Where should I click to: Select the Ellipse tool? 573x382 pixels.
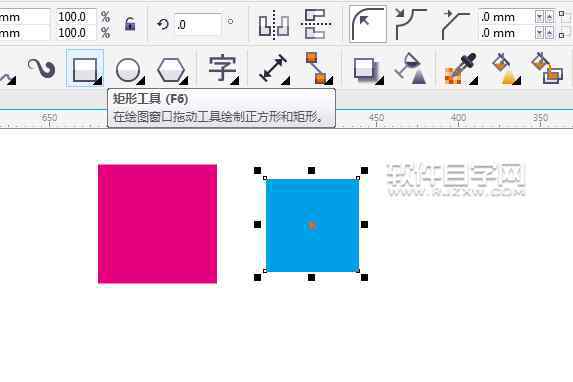point(128,69)
